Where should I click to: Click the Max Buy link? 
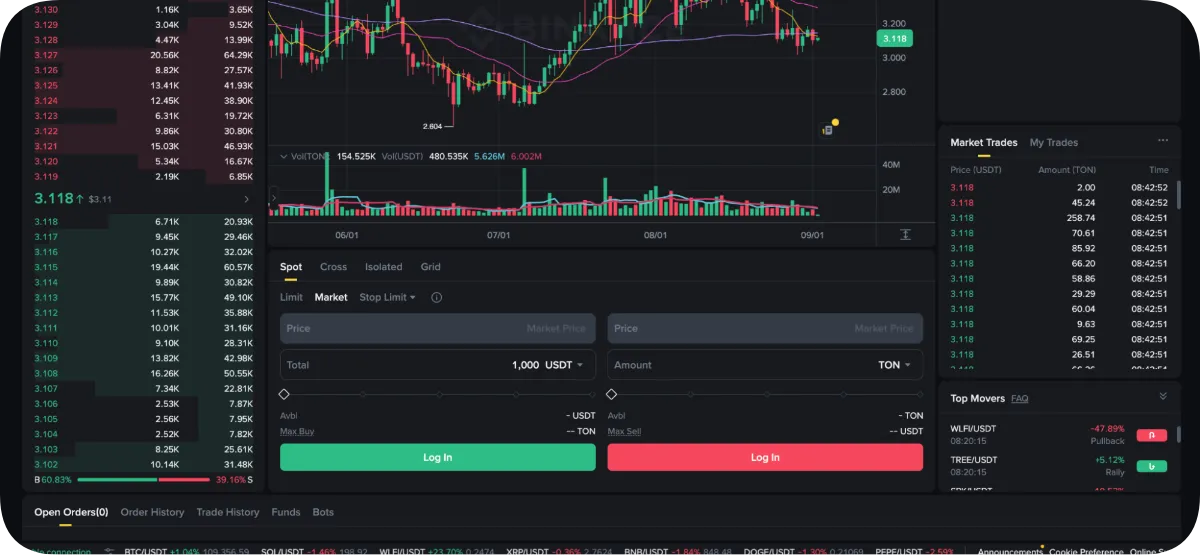pyautogui.click(x=297, y=431)
